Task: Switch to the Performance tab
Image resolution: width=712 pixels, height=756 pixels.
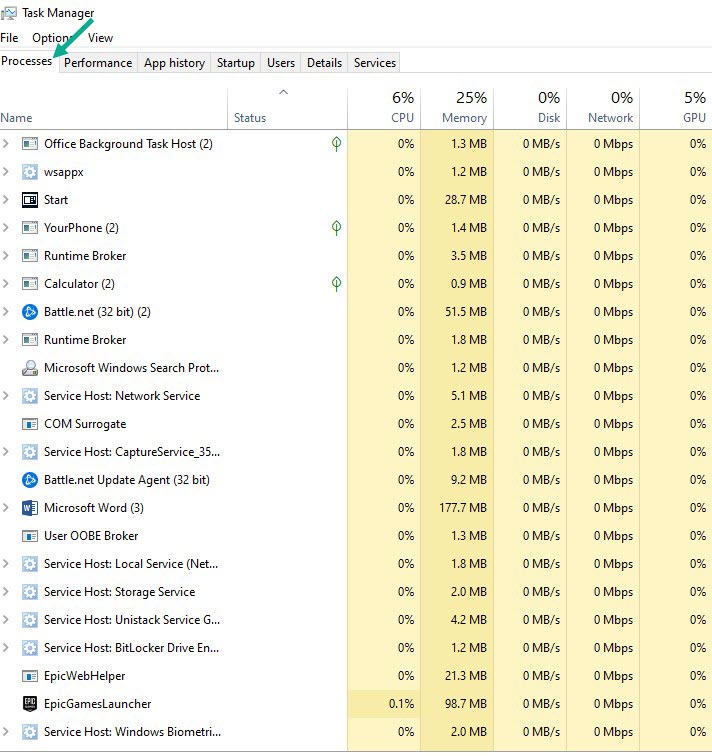Action: pos(98,63)
